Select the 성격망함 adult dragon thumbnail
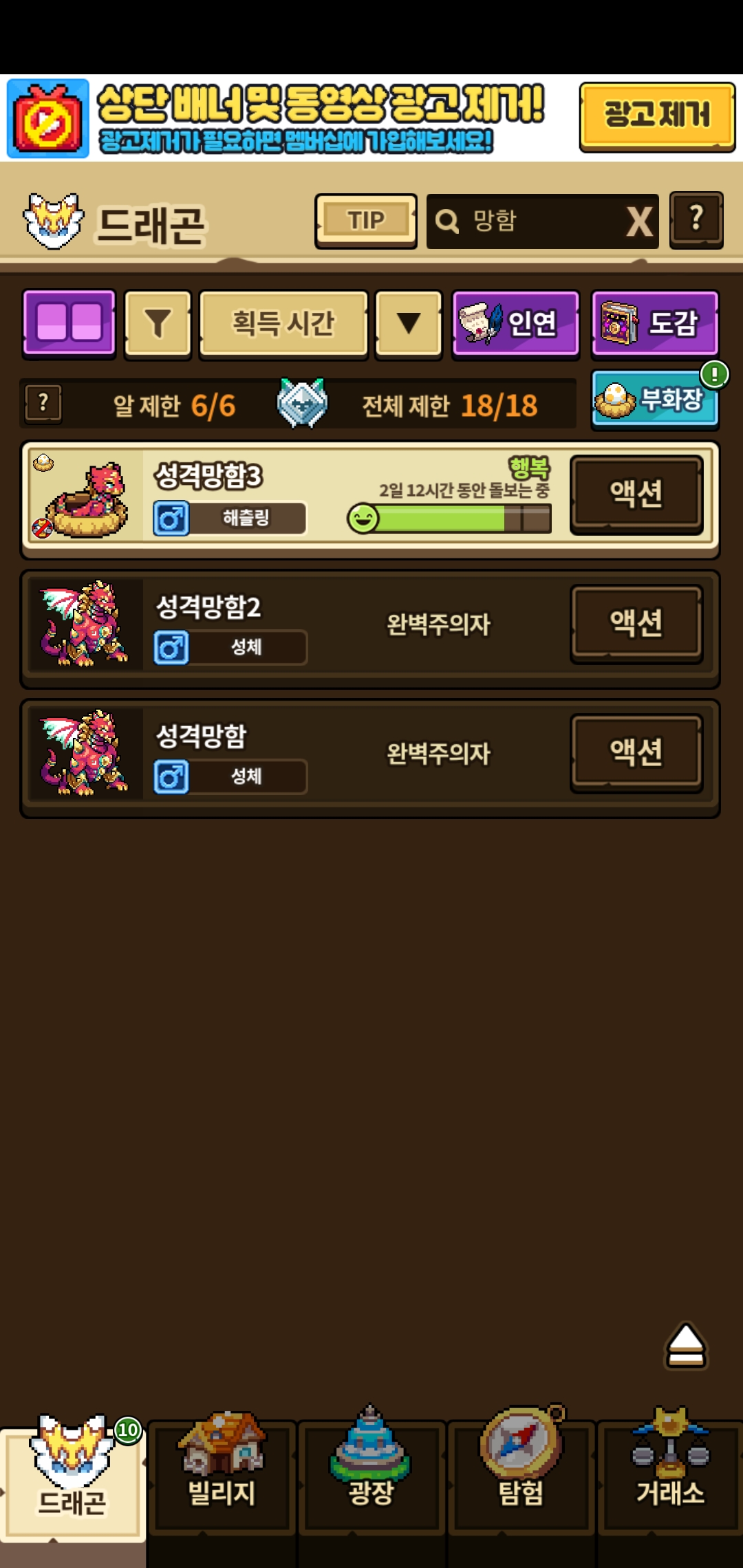Screen dimensions: 743x1568 85,753
